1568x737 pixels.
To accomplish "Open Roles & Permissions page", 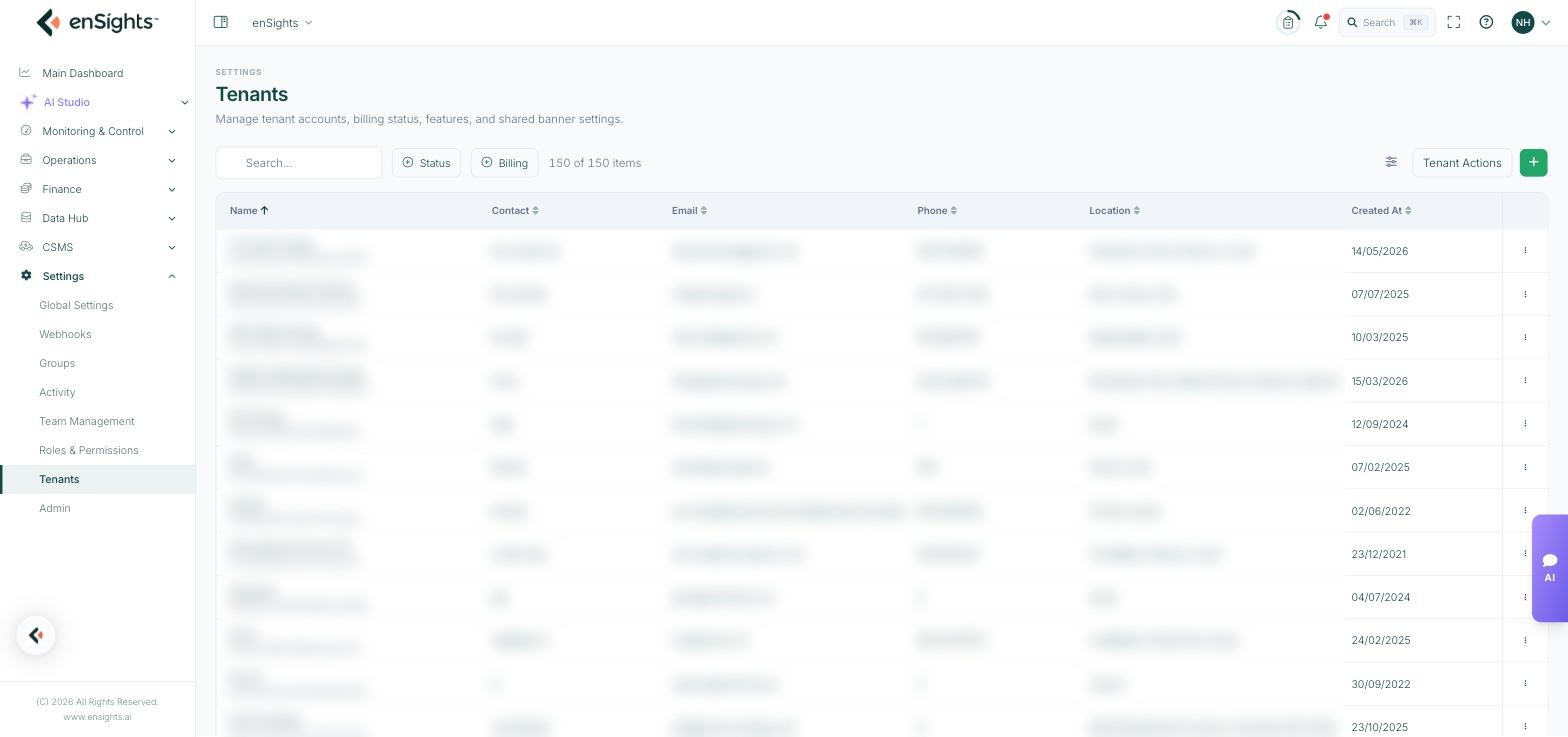I will tap(89, 450).
